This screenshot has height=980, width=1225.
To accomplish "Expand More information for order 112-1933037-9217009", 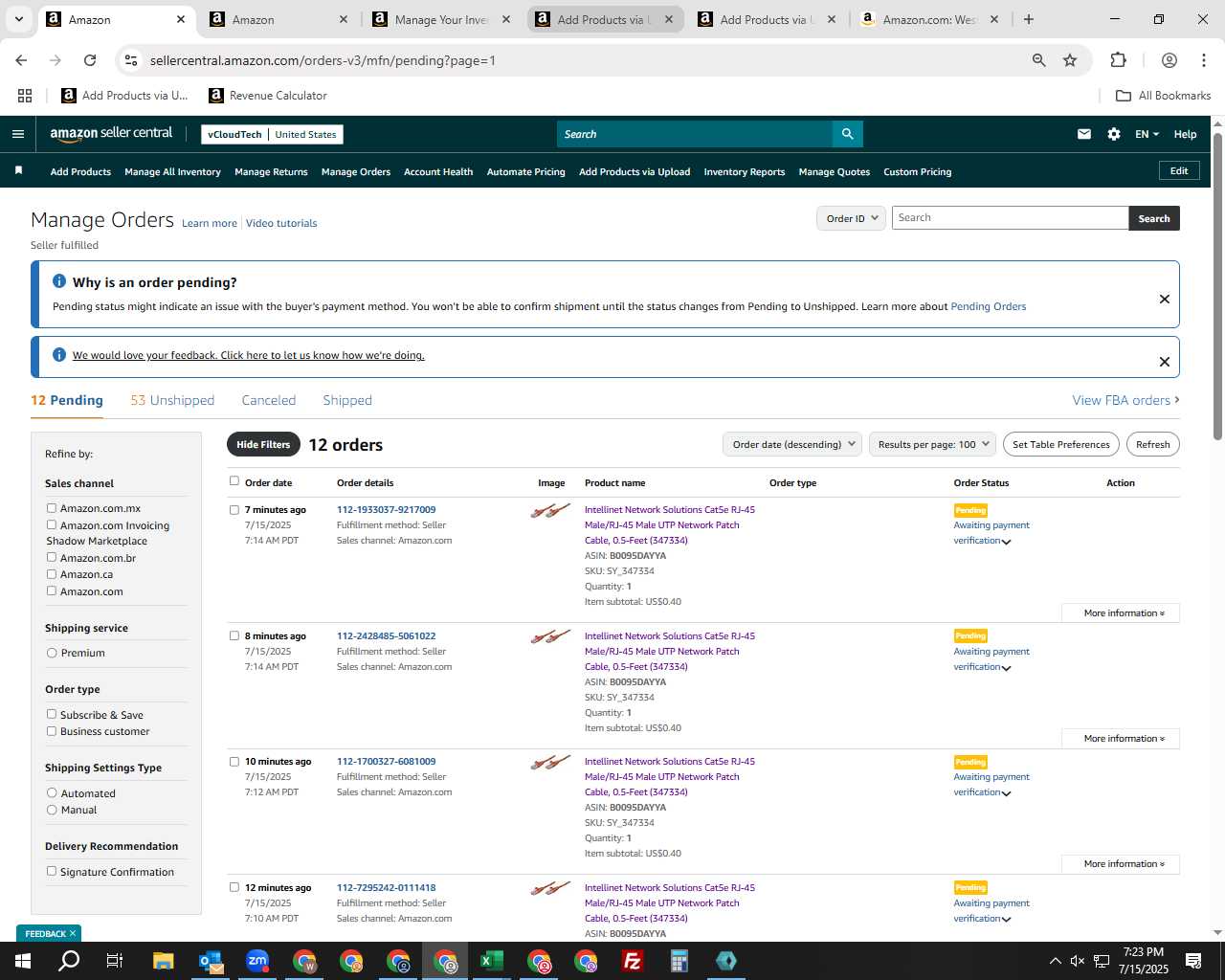I will click(1121, 612).
